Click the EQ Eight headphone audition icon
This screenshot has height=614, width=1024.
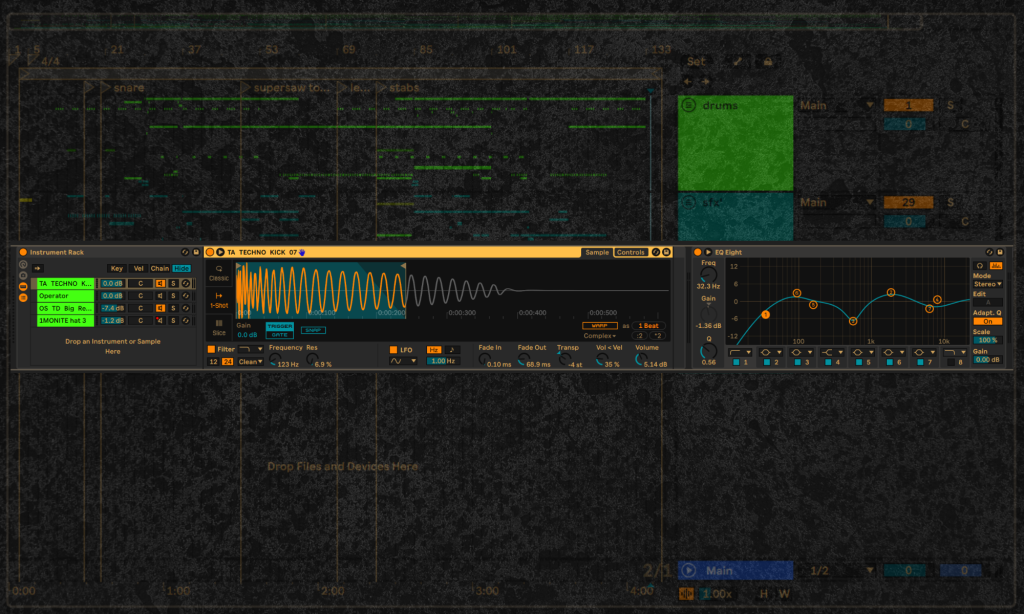click(979, 265)
